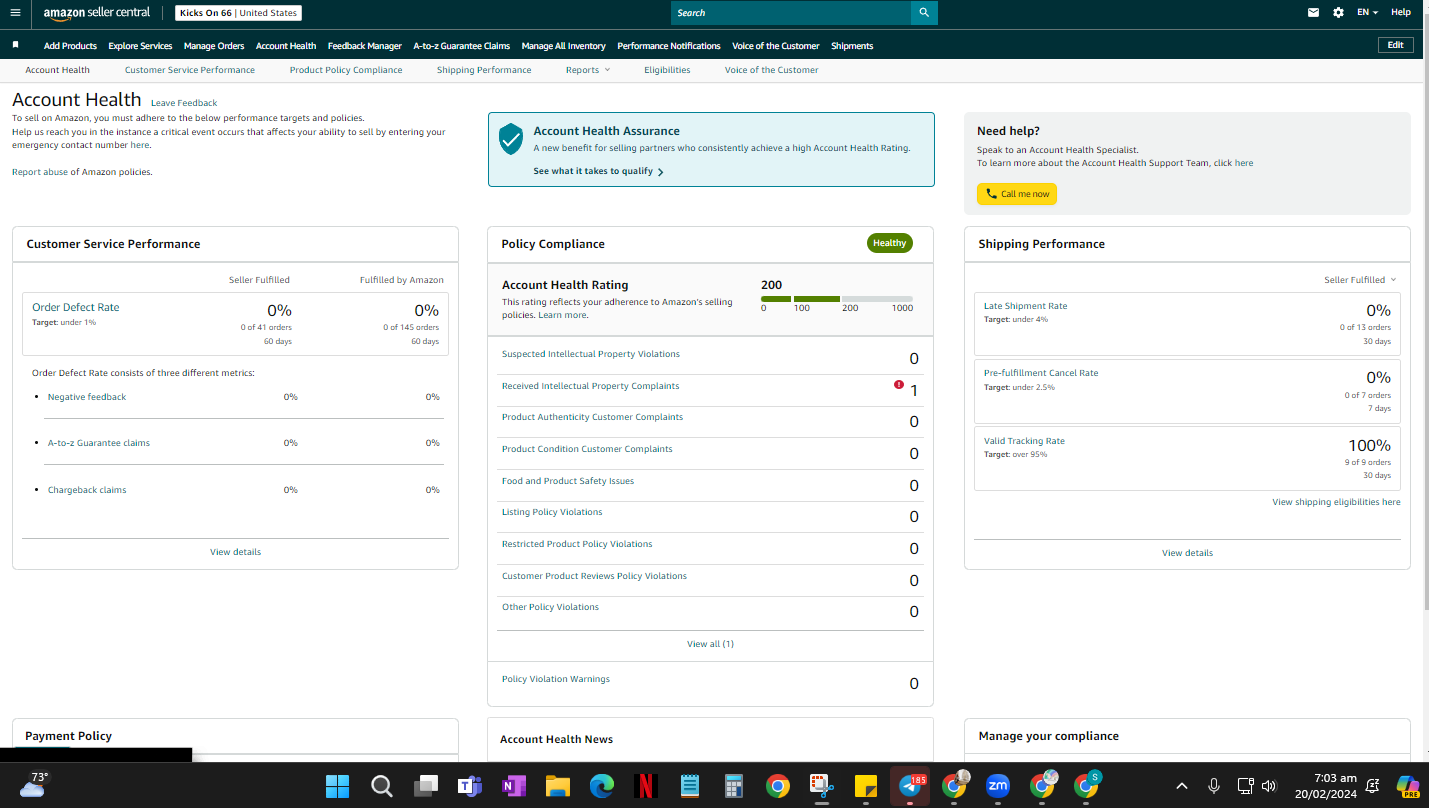Open View details under Customer Service Performance card
Image resolution: width=1429 pixels, height=808 pixels.
[x=235, y=552]
